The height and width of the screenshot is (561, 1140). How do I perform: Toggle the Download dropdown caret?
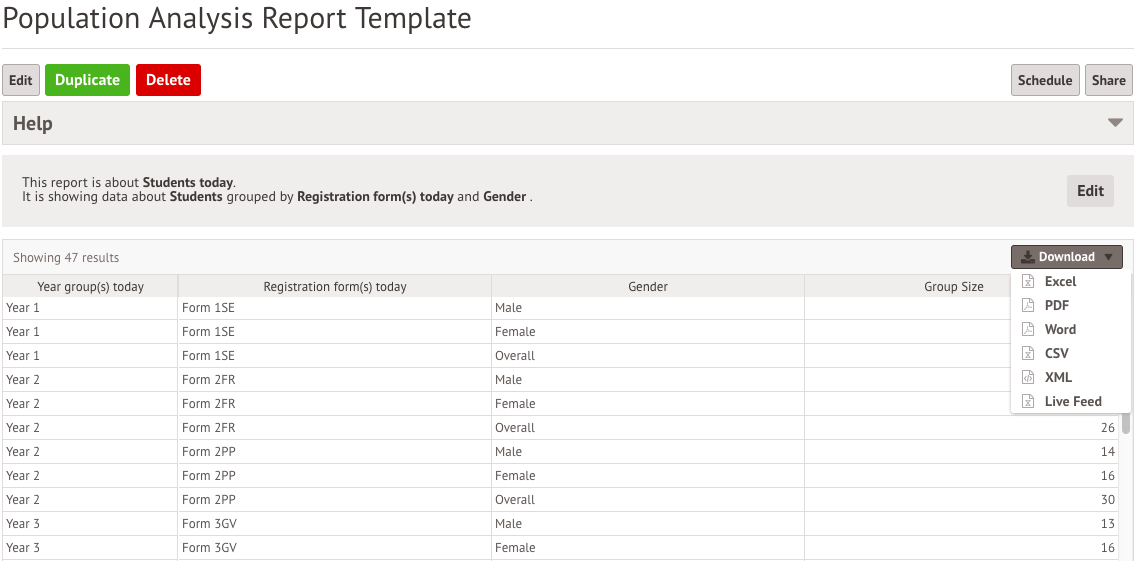[x=1108, y=257]
